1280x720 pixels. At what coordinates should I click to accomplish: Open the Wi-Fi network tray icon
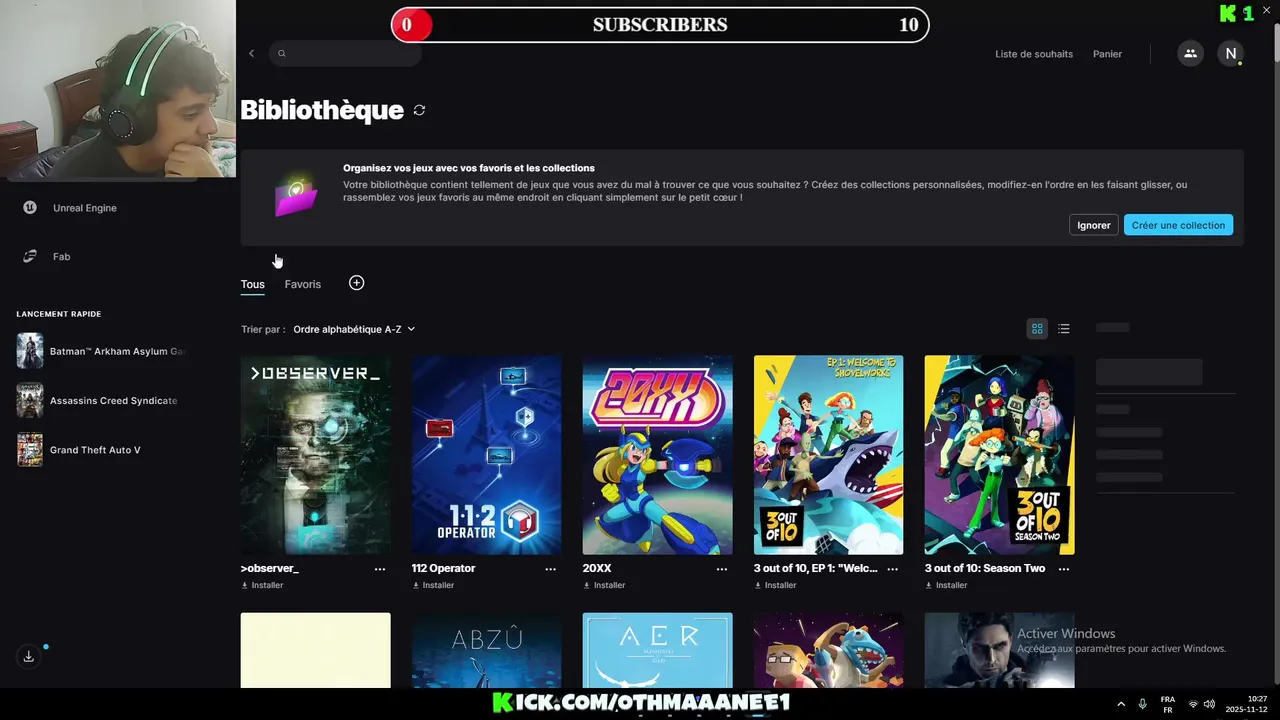tap(1192, 704)
